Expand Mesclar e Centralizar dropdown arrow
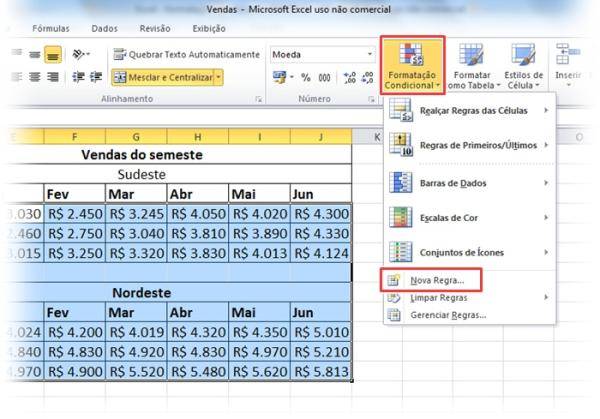This screenshot has height=419, width=600. [218, 77]
